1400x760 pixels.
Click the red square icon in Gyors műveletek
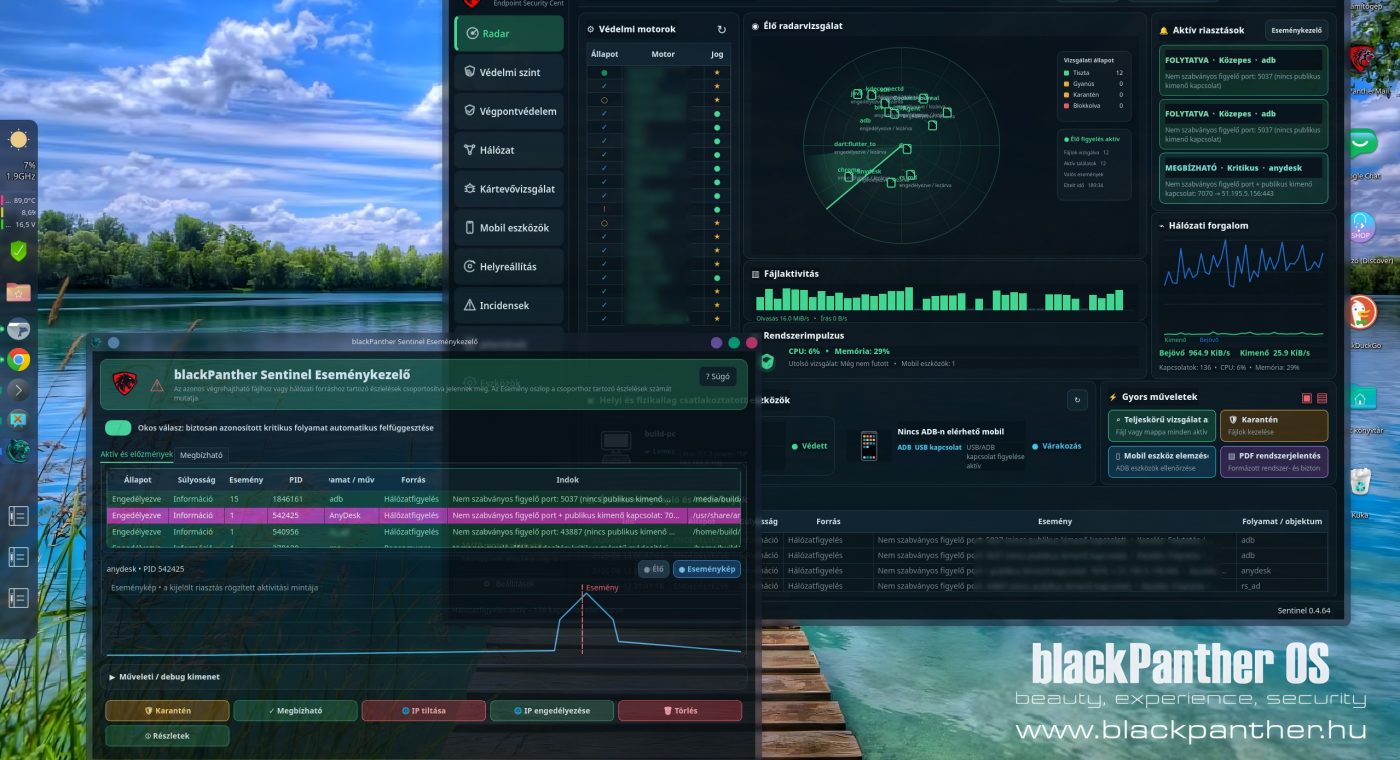tap(1306, 398)
